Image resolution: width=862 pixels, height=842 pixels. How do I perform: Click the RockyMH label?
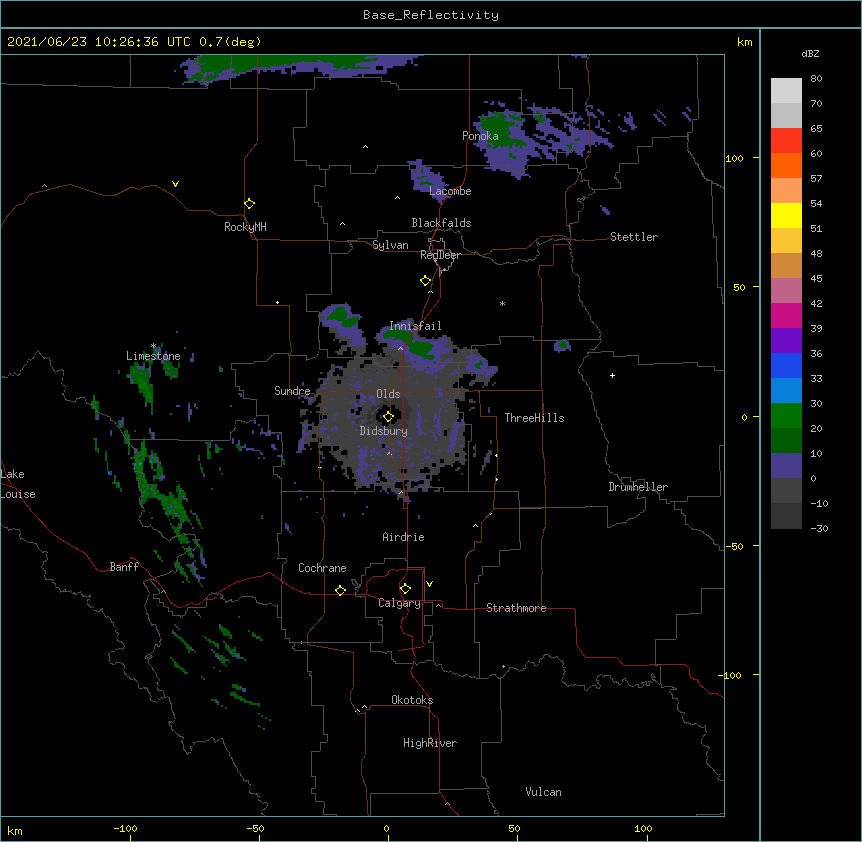[245, 227]
